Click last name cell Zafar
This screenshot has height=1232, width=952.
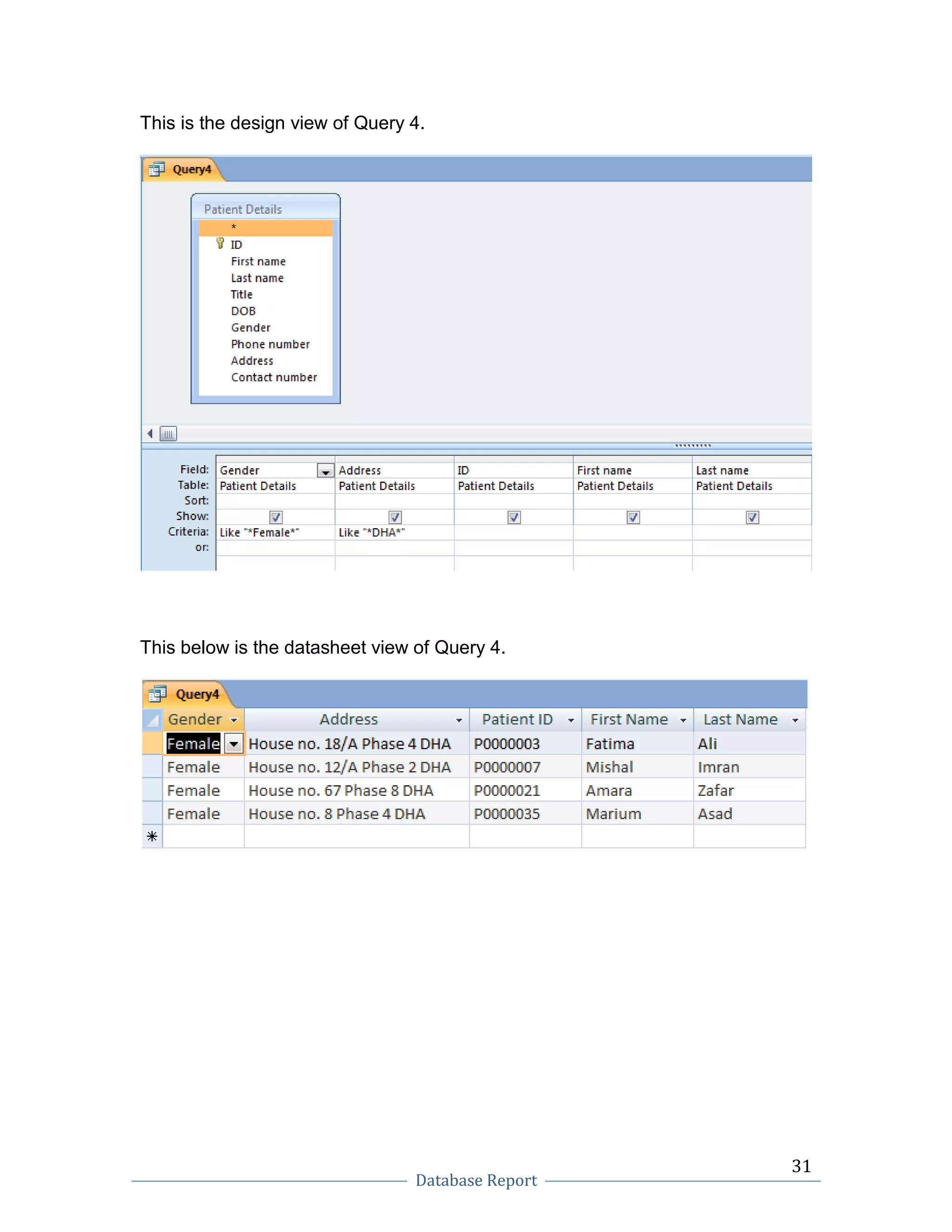coord(749,790)
